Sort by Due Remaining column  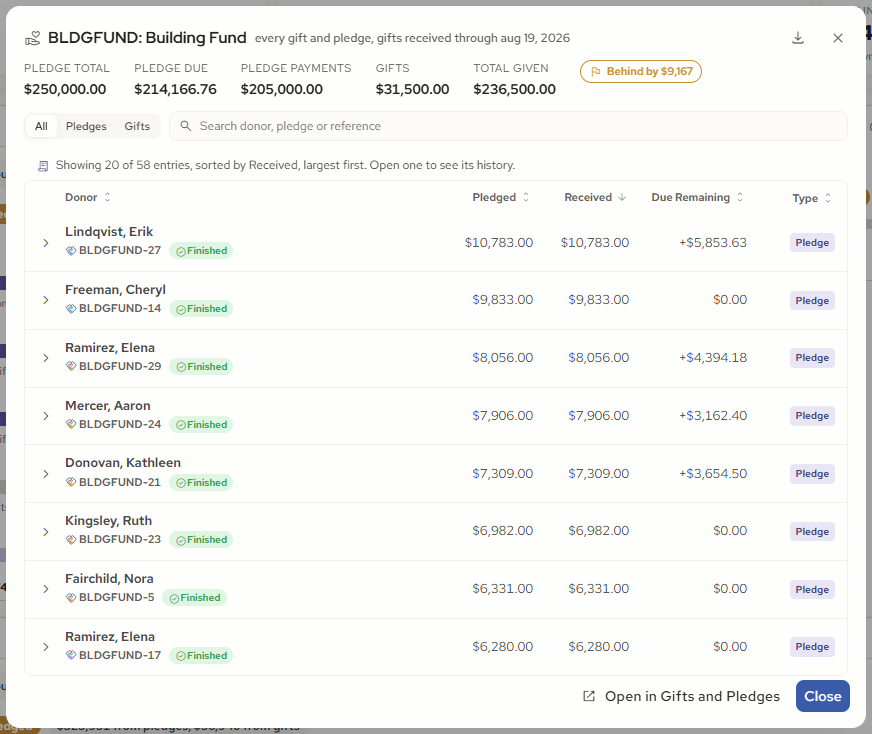point(697,197)
